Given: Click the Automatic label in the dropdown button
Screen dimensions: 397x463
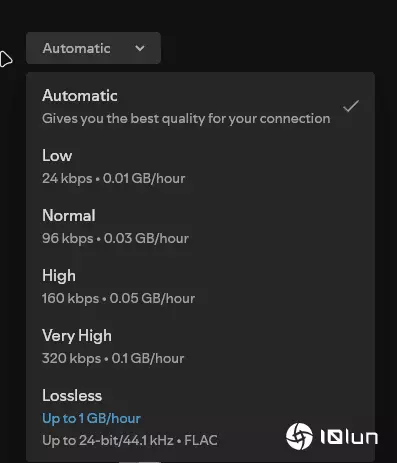Looking at the screenshot, I should (76, 48).
